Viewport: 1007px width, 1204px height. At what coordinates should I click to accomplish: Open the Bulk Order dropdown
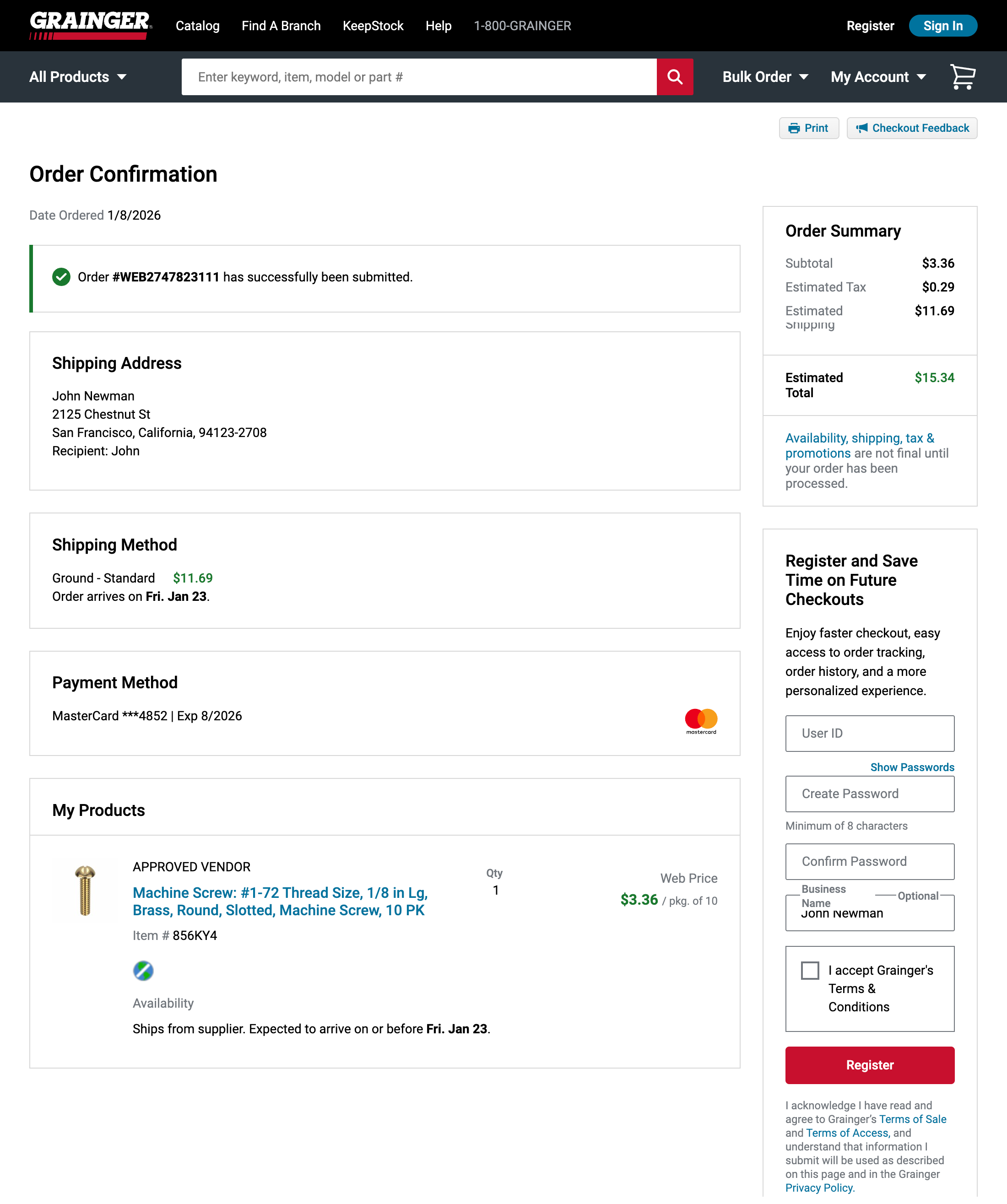point(765,77)
